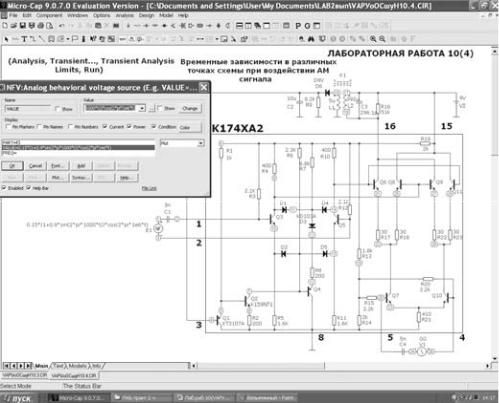Click the G toolbar icon
Image resolution: width=499 pixels, height=403 pixels.
click(307, 26)
